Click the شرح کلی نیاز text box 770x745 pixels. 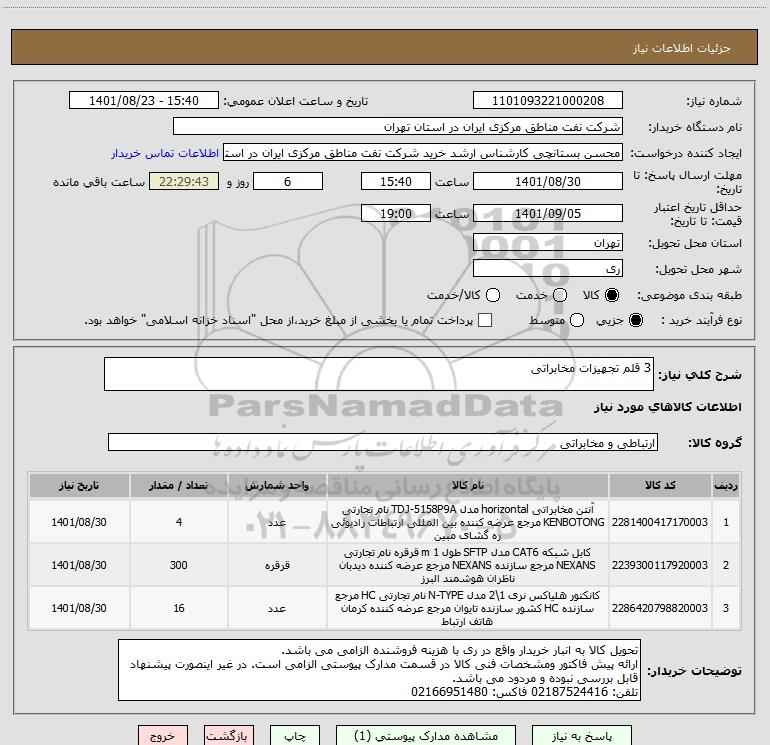click(379, 374)
